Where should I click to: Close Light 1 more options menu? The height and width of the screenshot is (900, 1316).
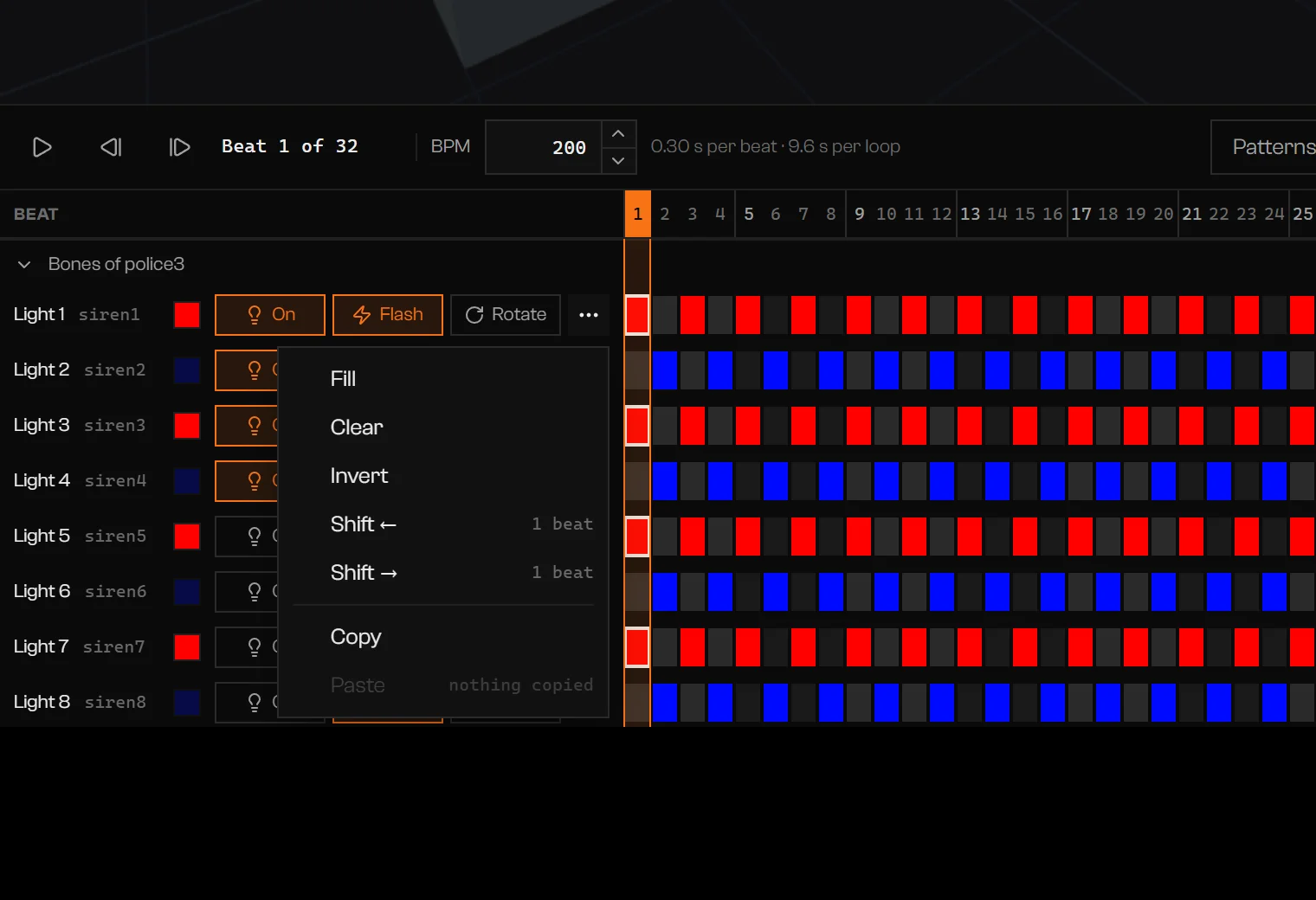(589, 315)
